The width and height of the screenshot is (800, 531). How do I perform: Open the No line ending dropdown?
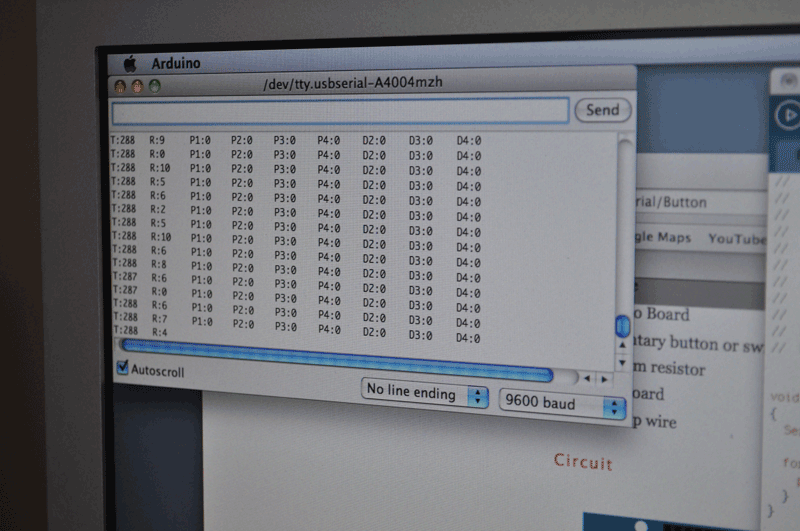click(x=424, y=393)
